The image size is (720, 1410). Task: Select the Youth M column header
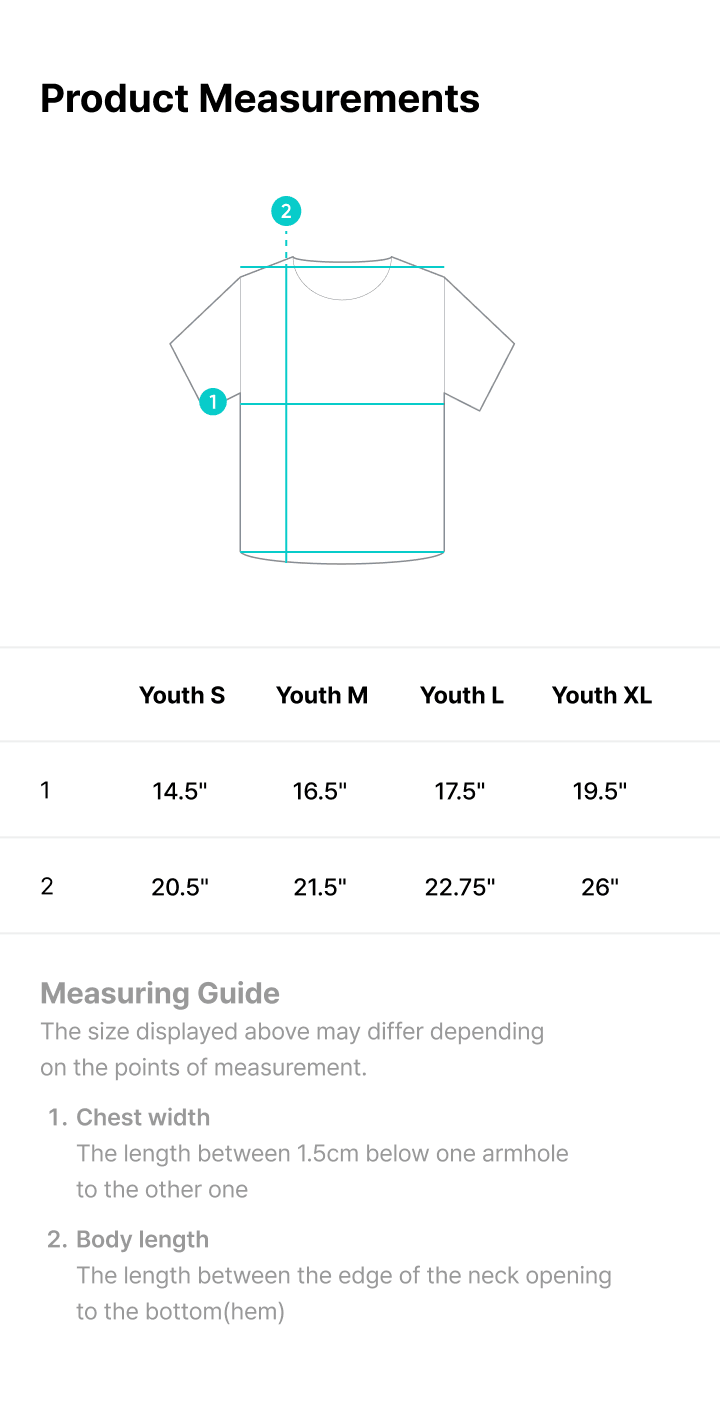pos(322,695)
